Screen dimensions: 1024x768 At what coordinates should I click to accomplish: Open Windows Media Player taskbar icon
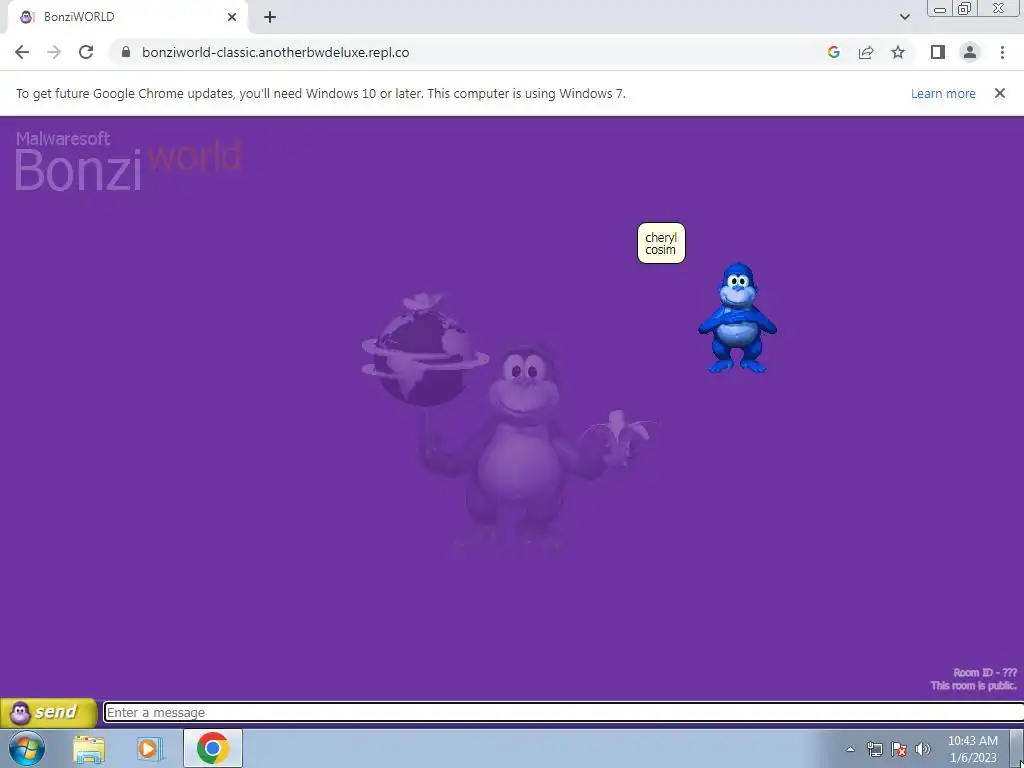point(149,749)
